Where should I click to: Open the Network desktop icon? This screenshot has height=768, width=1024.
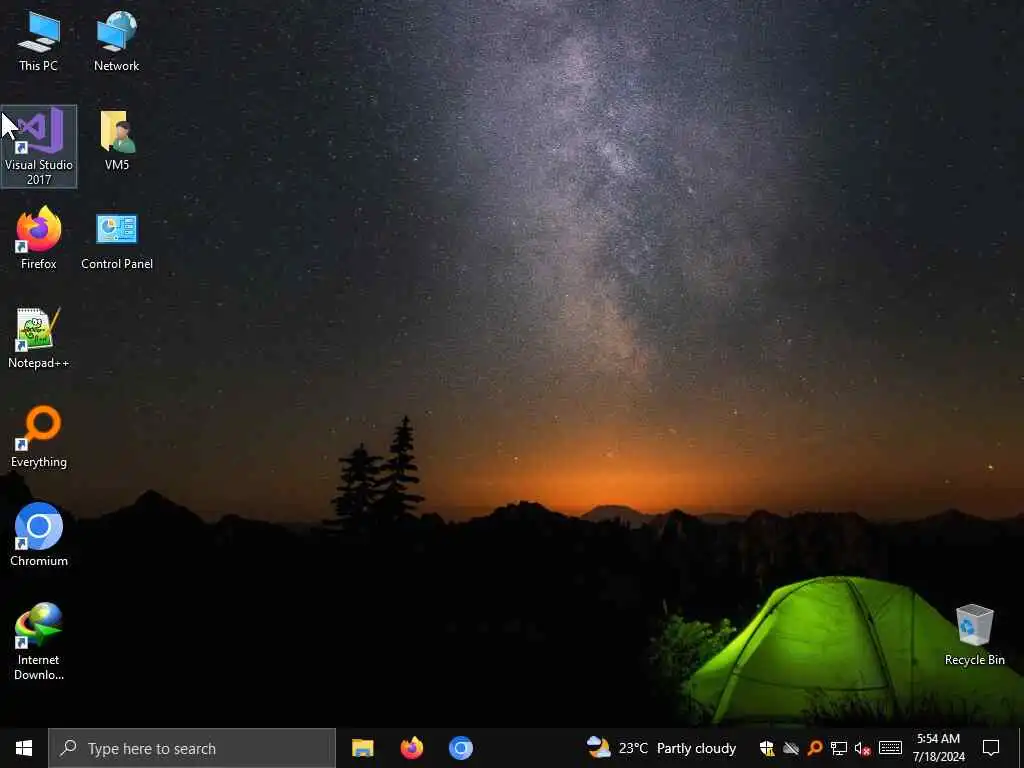point(116,40)
